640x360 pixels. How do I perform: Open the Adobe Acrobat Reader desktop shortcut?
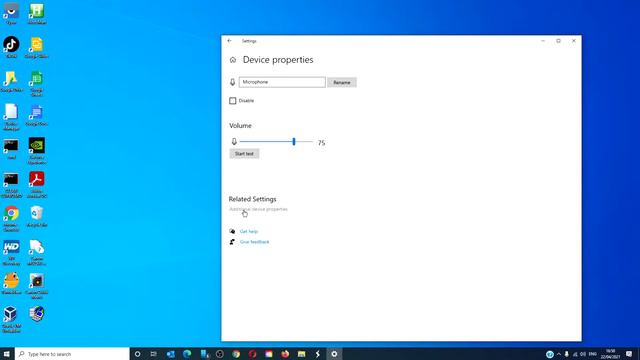coord(36,184)
